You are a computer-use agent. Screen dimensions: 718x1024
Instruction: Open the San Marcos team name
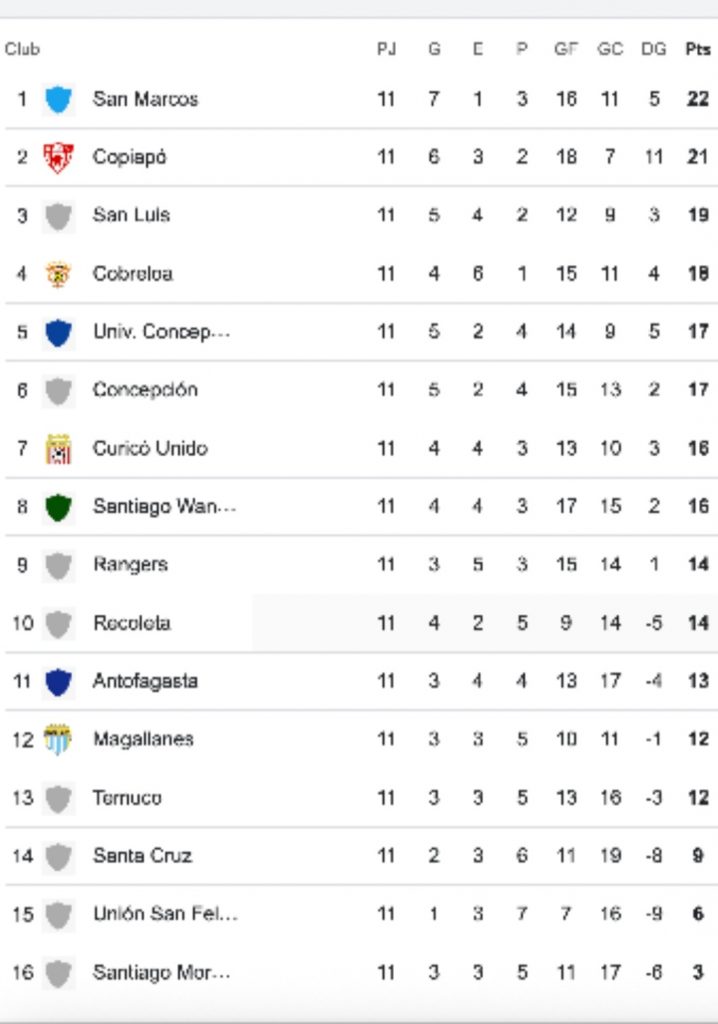coord(145,99)
